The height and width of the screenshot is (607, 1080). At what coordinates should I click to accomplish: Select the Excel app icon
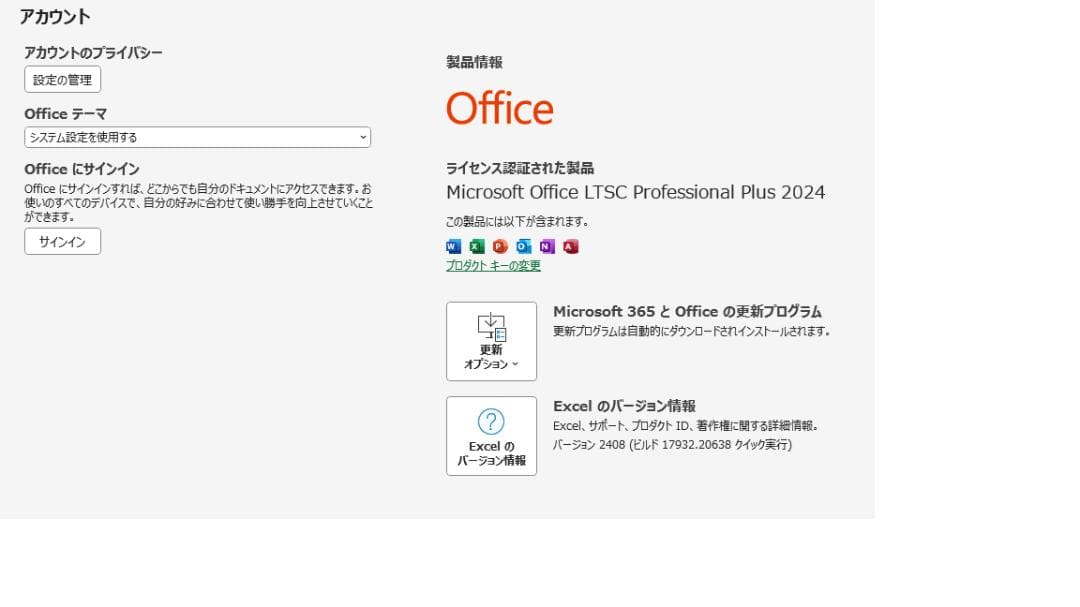tap(477, 246)
